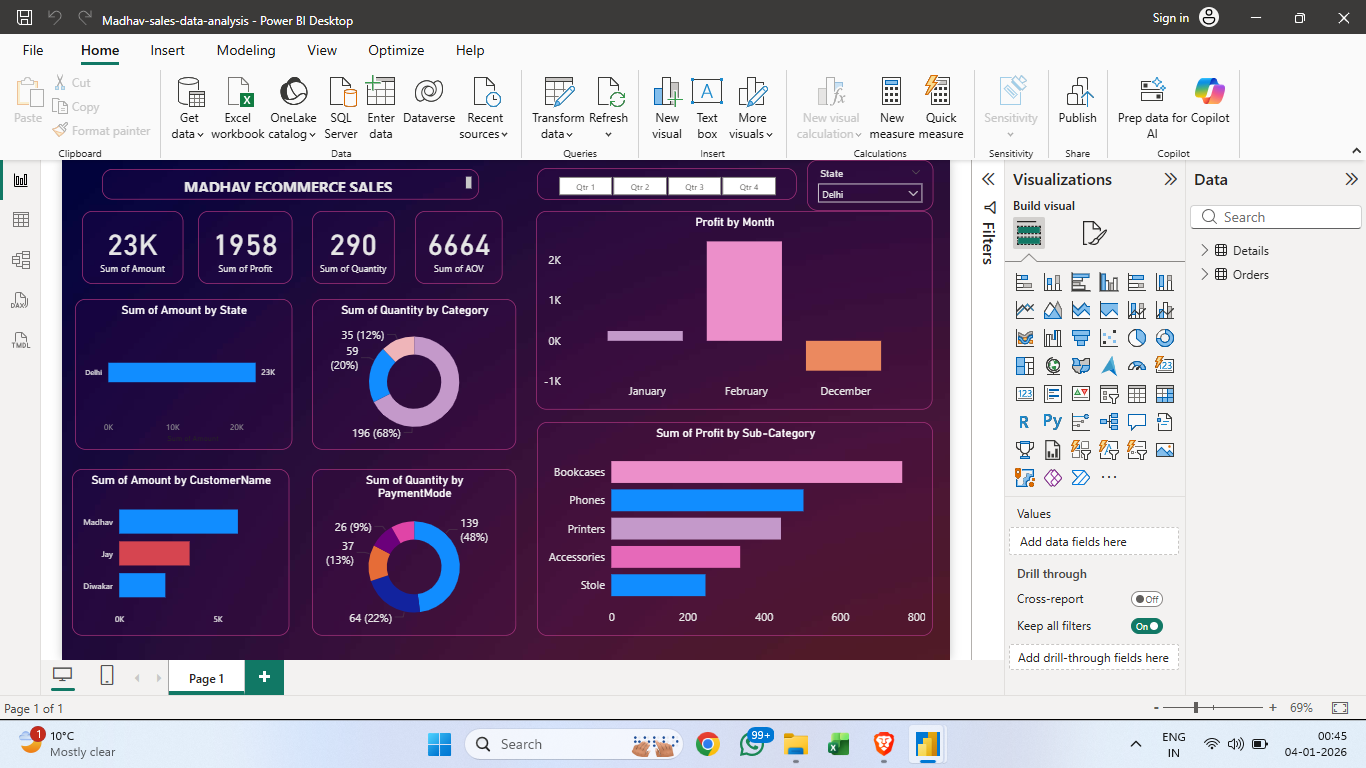Expand the Details table in Data pane
The height and width of the screenshot is (768, 1366).
pyautogui.click(x=1204, y=250)
